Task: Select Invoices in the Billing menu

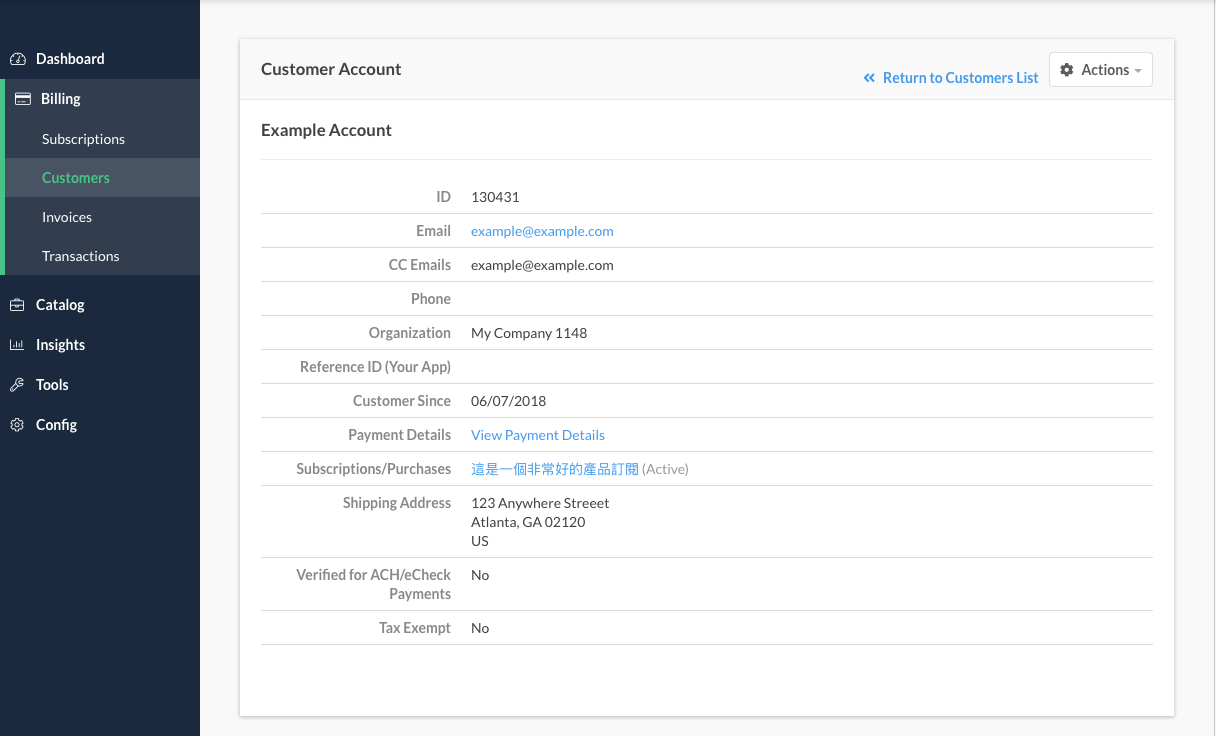Action: coord(67,217)
